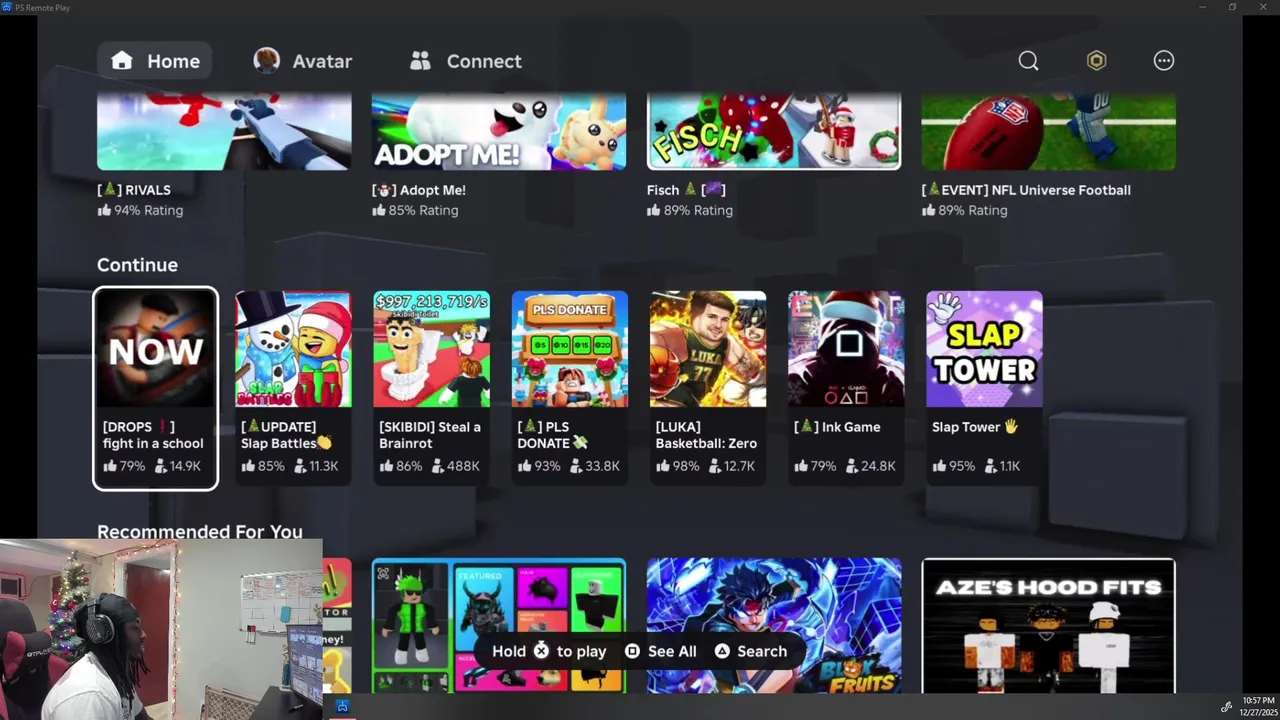Click the Avatar profile picture icon
The height and width of the screenshot is (720, 1280).
pos(266,61)
